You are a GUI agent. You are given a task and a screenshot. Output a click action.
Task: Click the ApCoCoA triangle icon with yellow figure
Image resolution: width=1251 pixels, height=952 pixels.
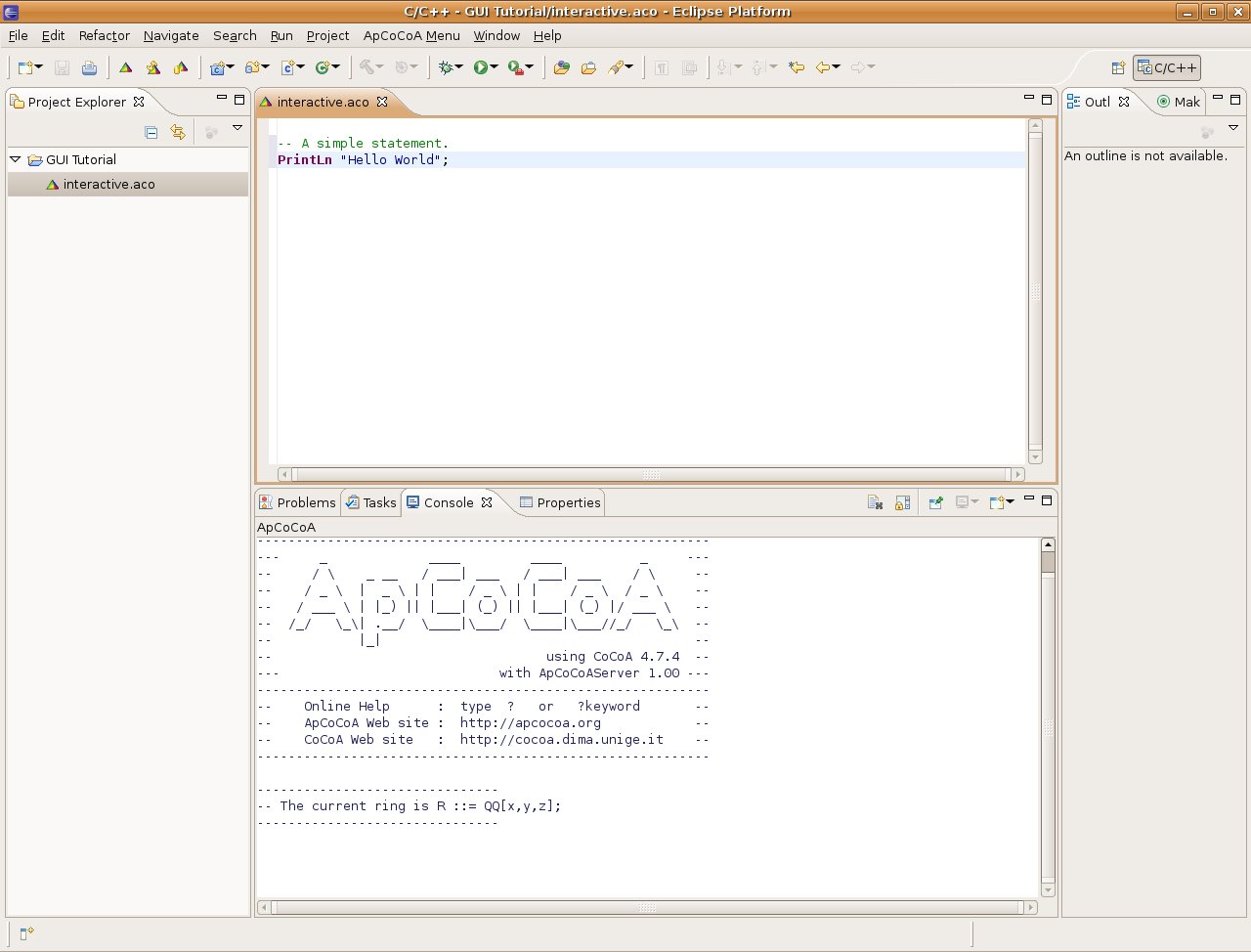click(x=153, y=67)
